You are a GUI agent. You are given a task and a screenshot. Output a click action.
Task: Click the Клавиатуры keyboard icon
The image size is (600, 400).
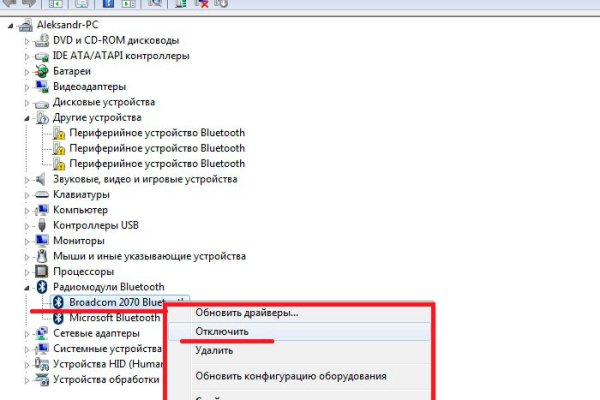pos(41,195)
